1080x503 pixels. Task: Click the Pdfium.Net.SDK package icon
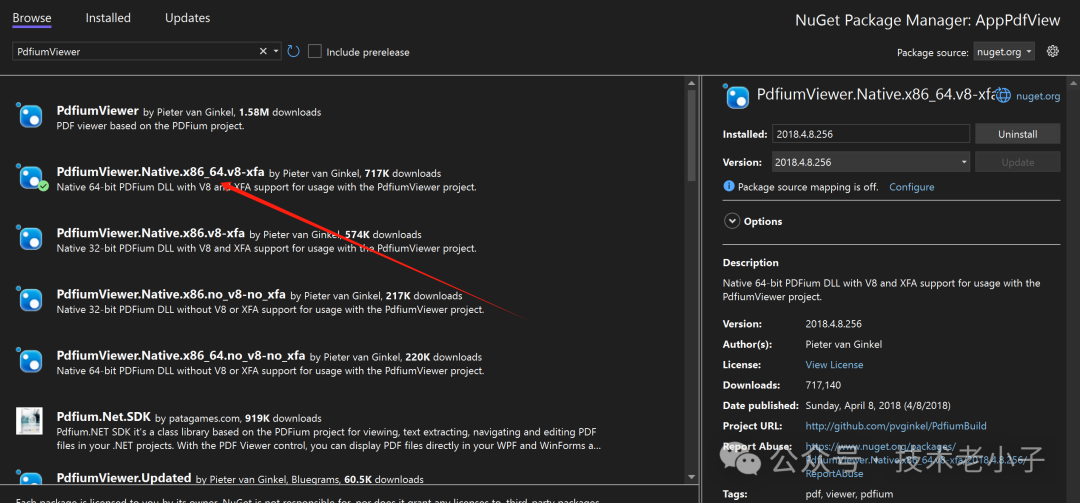pos(30,421)
